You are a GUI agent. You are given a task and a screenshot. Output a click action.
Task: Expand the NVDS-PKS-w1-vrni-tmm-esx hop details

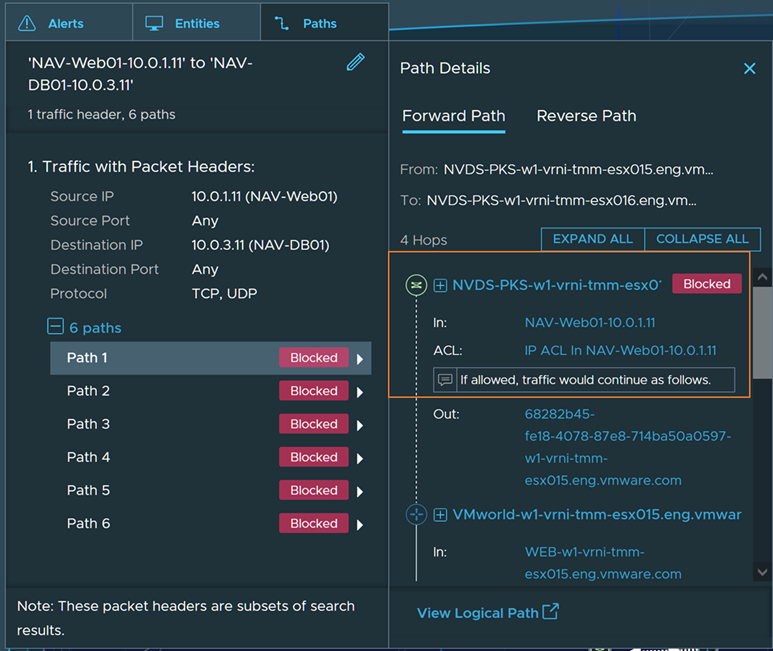[x=440, y=285]
